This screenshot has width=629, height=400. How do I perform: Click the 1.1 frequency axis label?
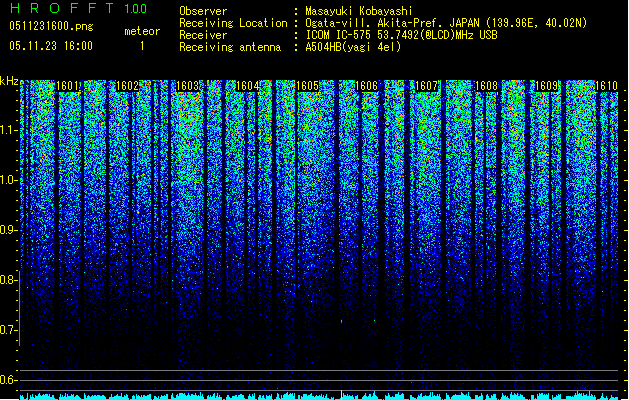tap(9, 130)
